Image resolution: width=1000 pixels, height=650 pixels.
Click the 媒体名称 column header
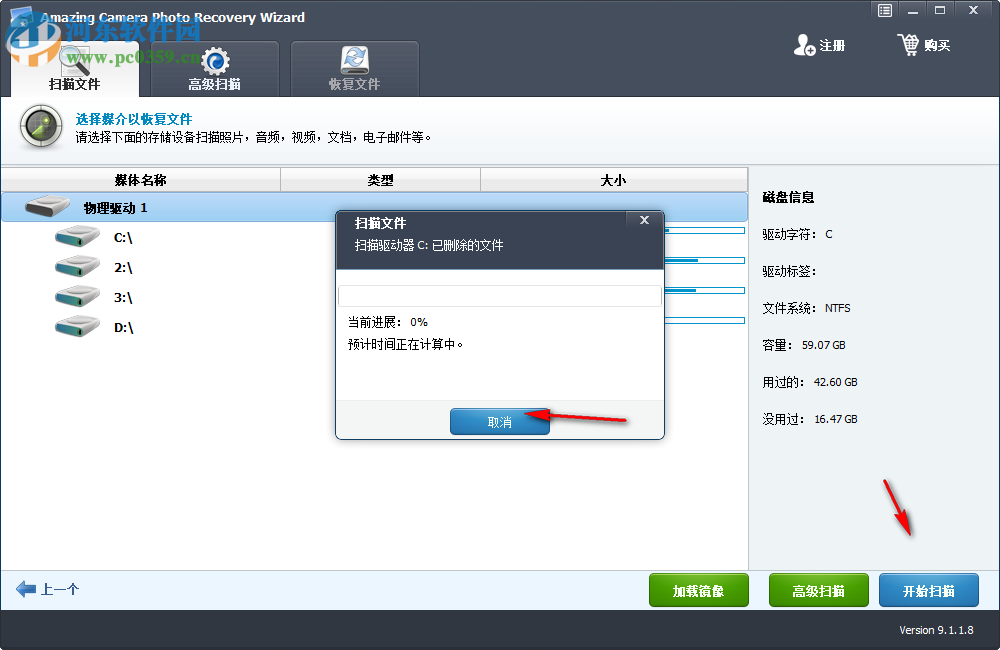[140, 179]
